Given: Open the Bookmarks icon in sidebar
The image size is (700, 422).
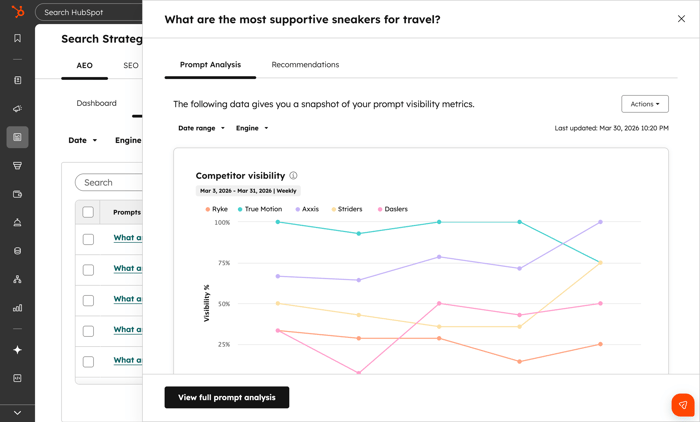Looking at the screenshot, I should (17, 38).
